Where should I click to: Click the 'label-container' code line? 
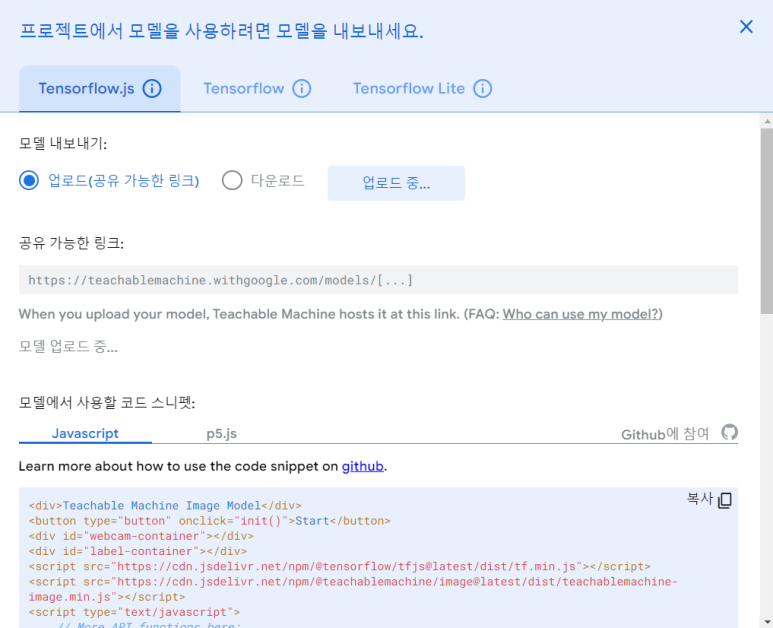(138, 552)
